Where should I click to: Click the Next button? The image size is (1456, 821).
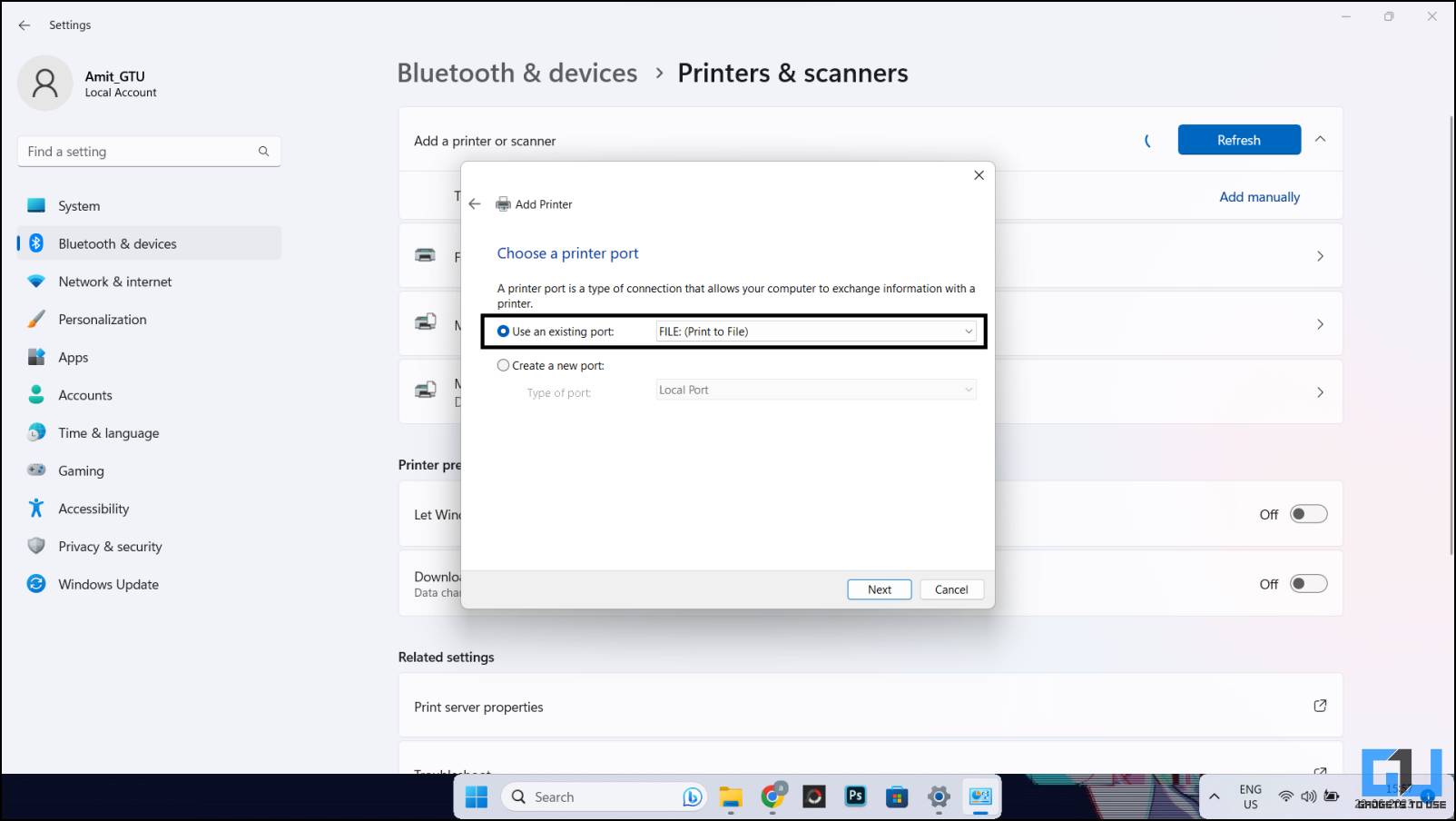[x=880, y=589]
